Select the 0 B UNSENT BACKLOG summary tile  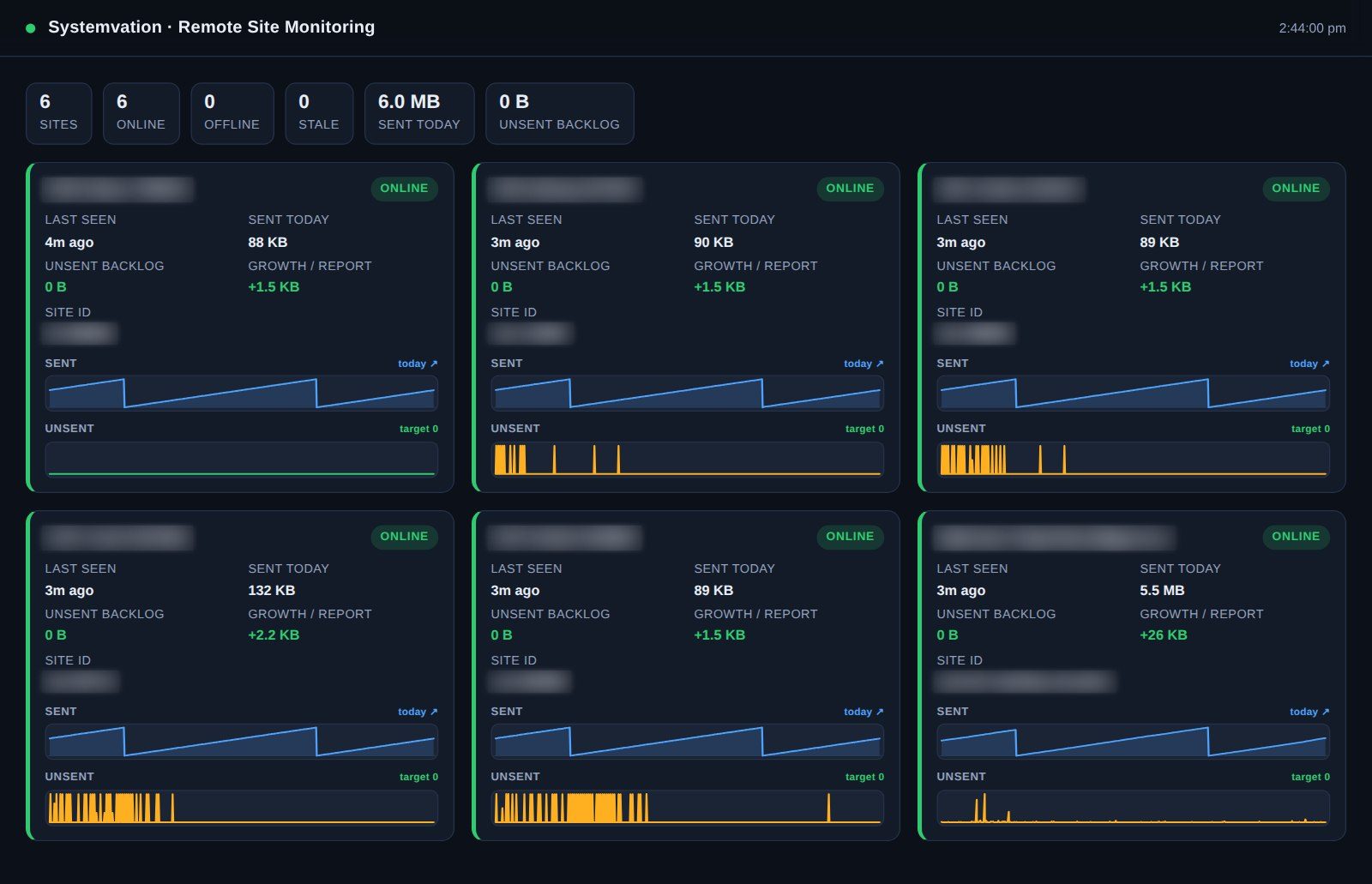[x=559, y=113]
